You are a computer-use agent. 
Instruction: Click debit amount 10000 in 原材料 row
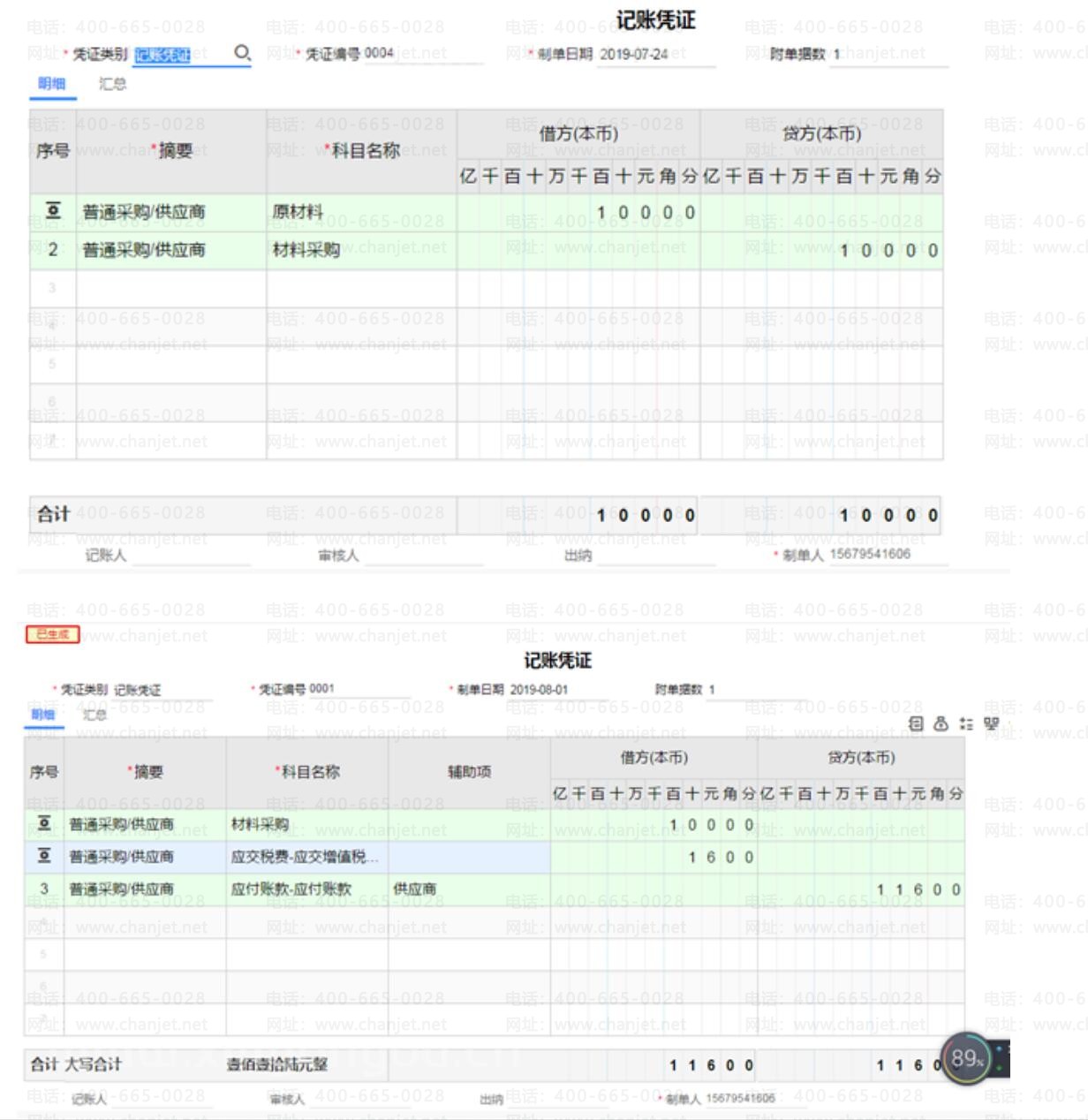(x=578, y=212)
